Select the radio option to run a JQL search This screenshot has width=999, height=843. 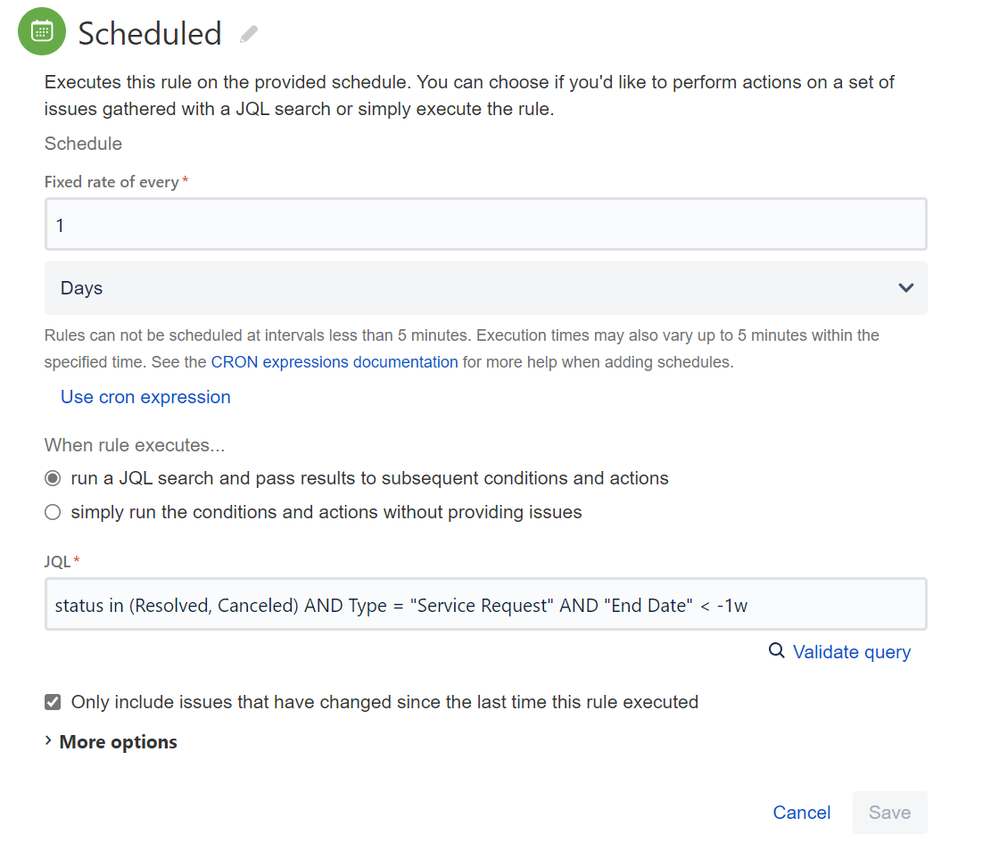tap(53, 478)
